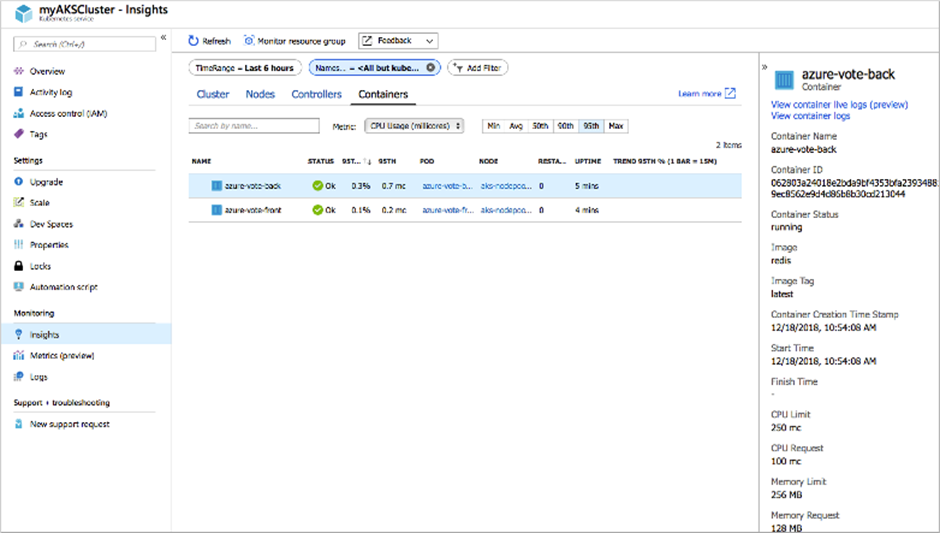Sort by the UPTIME column header
This screenshot has height=533, width=940.
[x=588, y=161]
